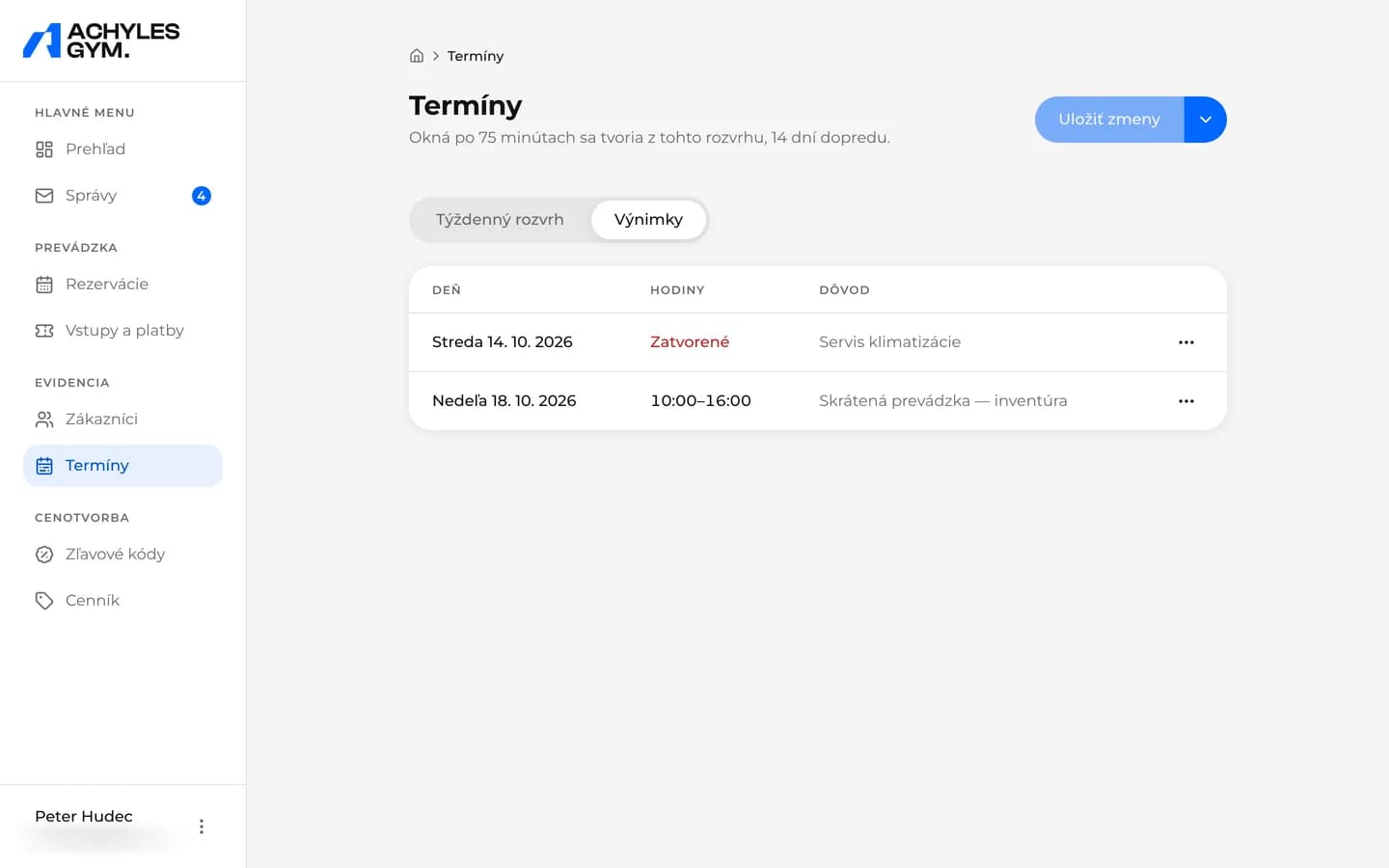Open Cenník page
This screenshot has height=868, width=1389.
point(123,601)
